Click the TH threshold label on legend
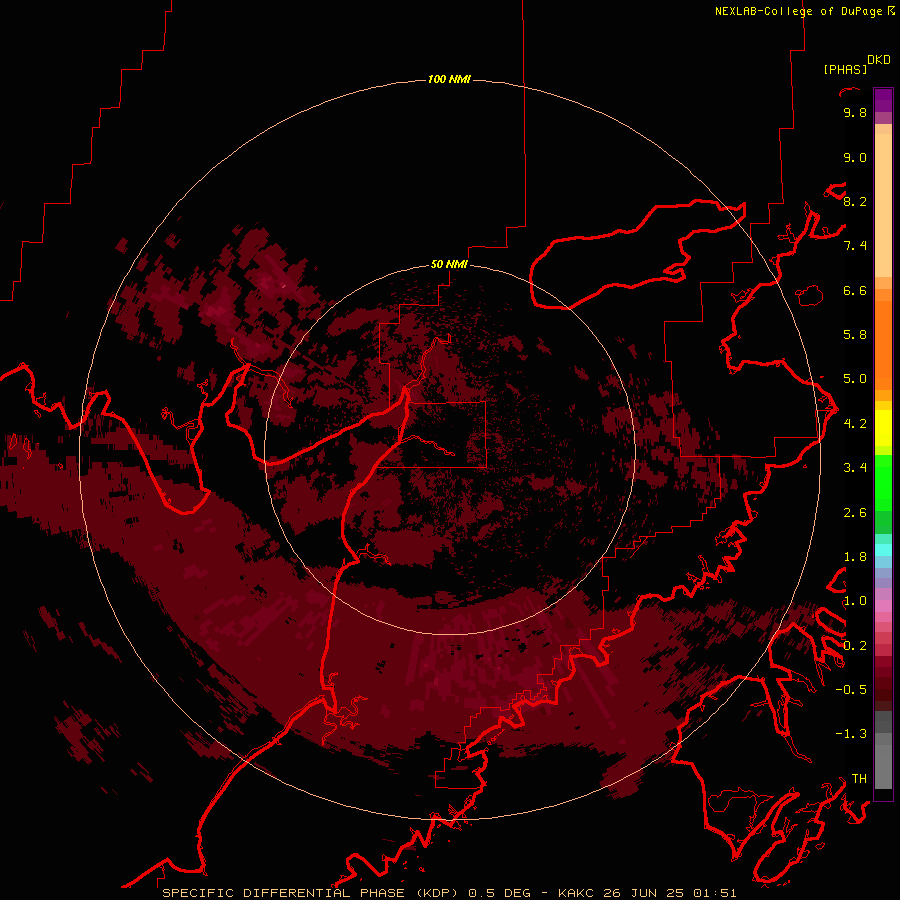This screenshot has height=900, width=900. coord(859,778)
